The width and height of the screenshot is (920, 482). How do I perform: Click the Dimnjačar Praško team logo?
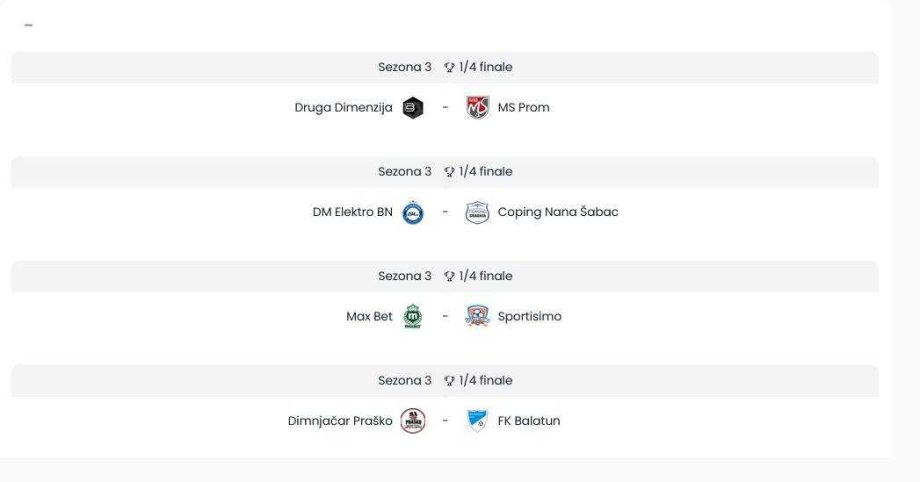point(412,421)
